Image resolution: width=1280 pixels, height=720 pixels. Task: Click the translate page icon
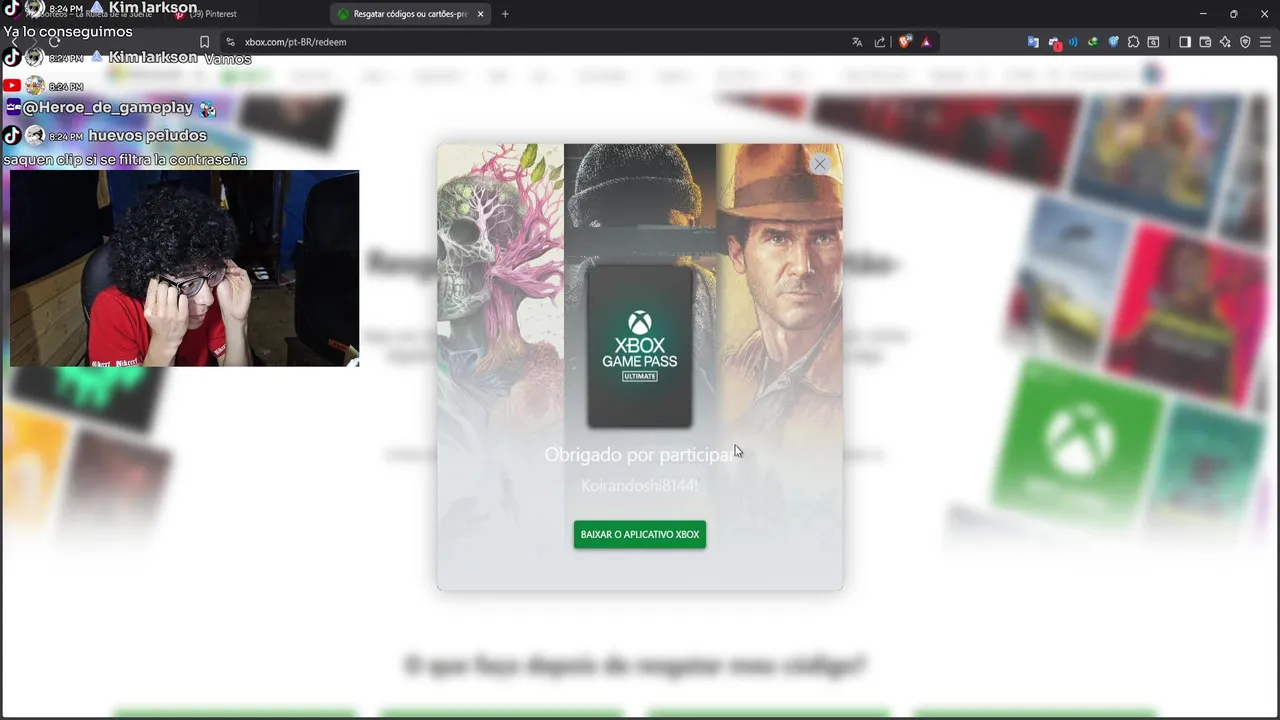(x=857, y=42)
